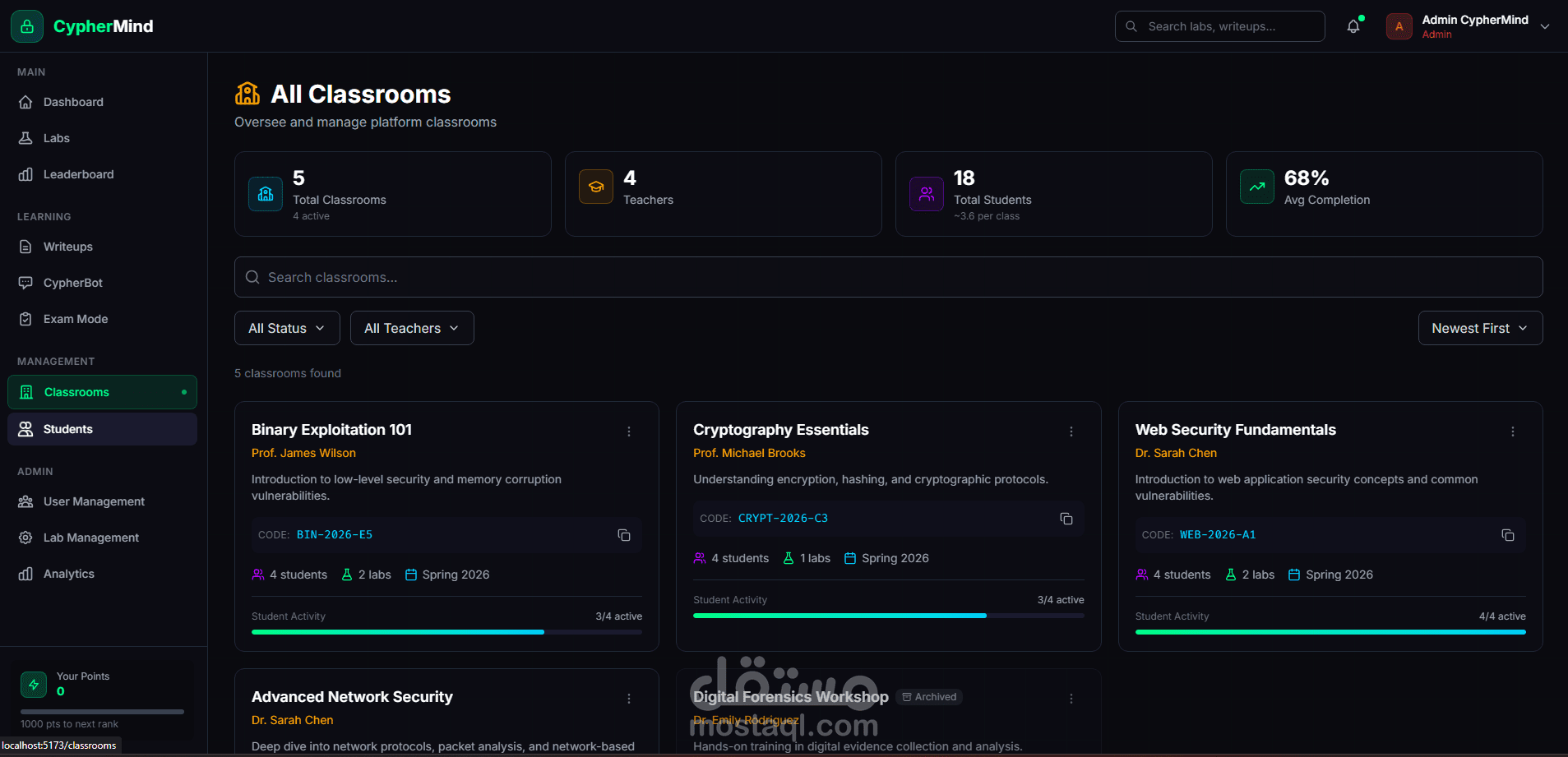The width and height of the screenshot is (1568, 757).
Task: Click the Total Classrooms building icon
Action: (x=266, y=194)
